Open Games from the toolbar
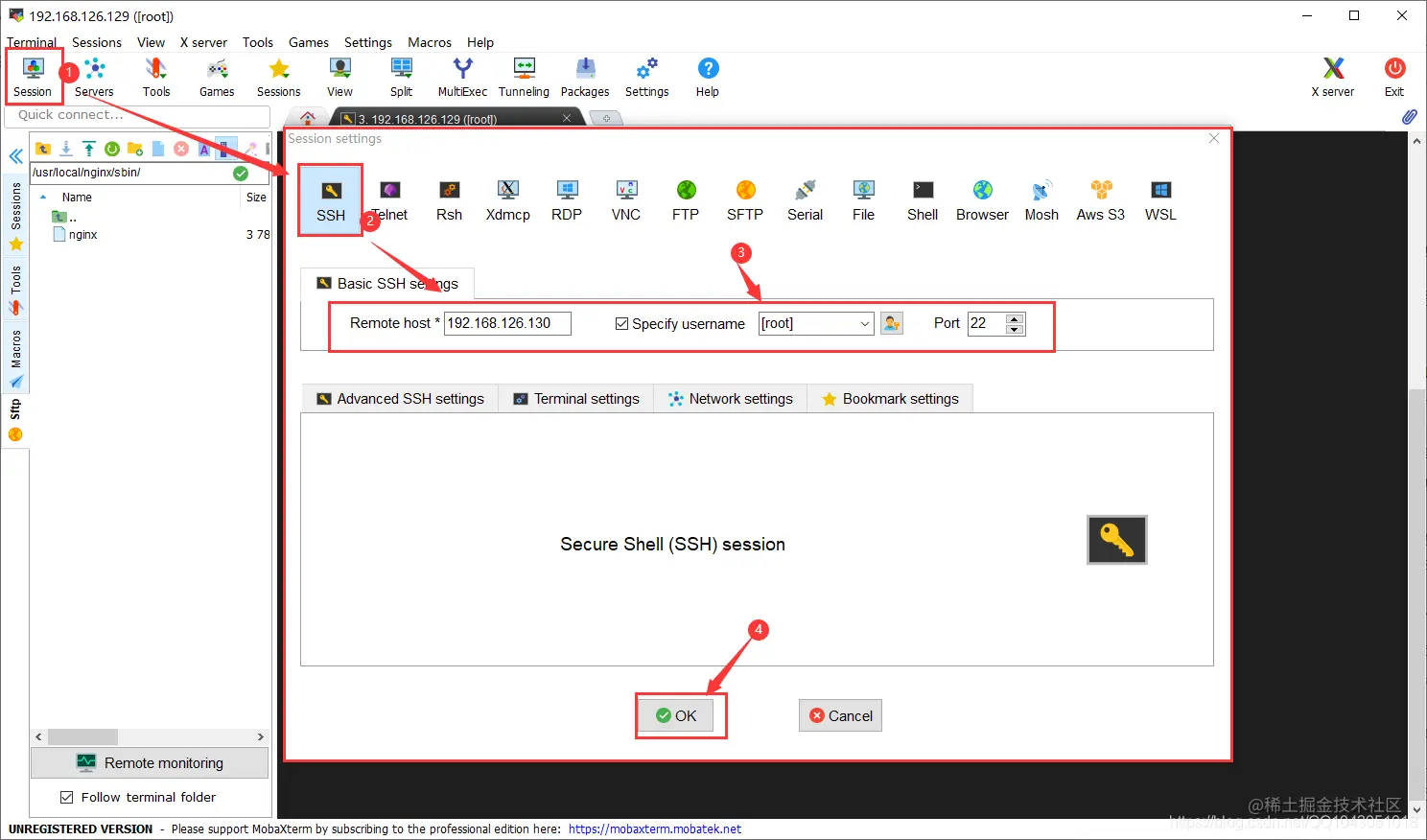 click(217, 77)
